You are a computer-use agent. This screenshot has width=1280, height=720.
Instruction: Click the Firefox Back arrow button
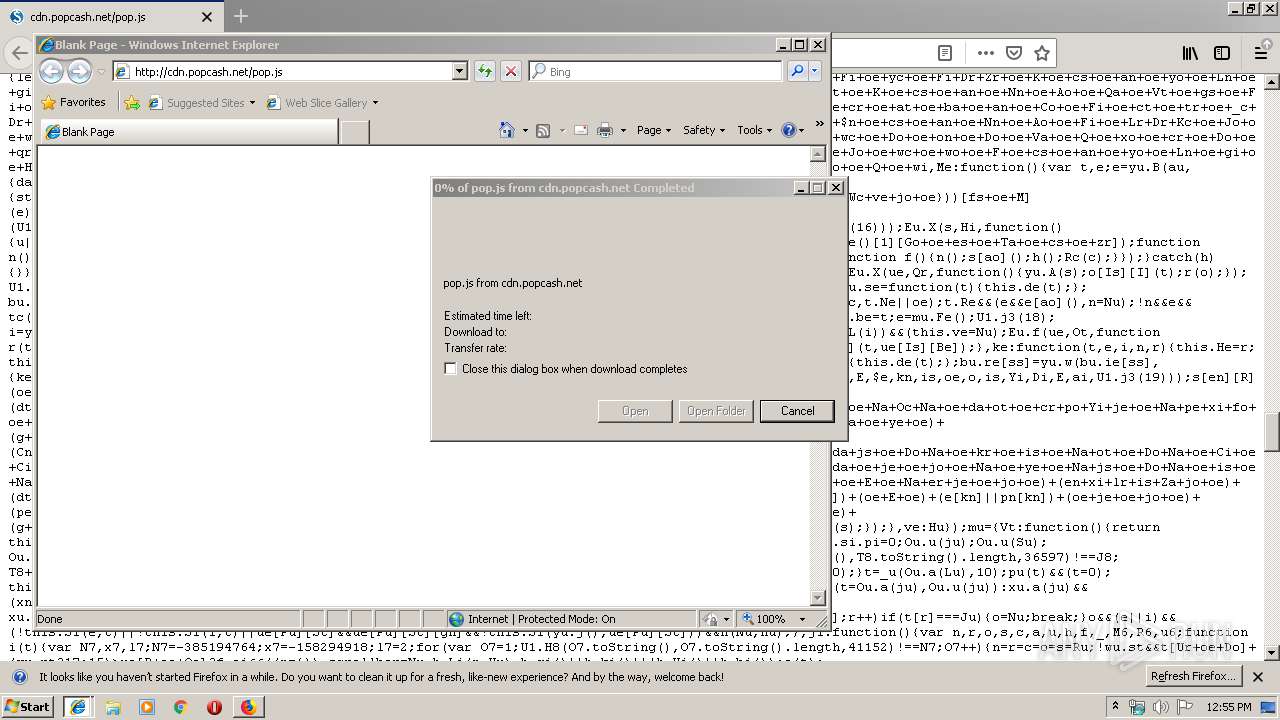[19, 53]
